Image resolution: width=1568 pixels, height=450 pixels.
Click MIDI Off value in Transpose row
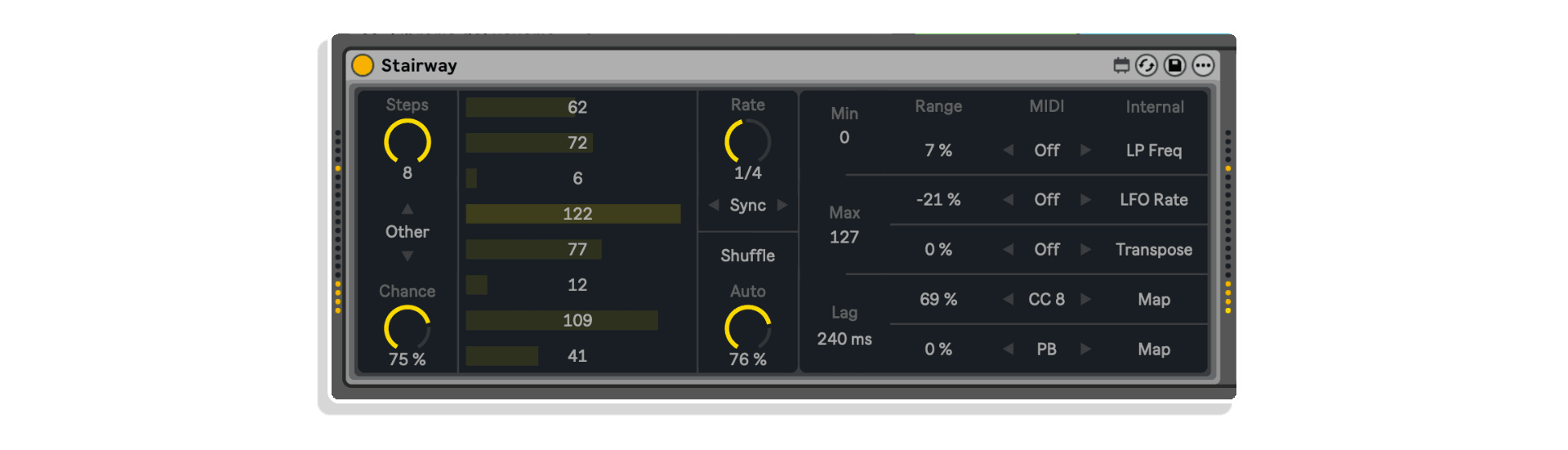tap(1047, 249)
